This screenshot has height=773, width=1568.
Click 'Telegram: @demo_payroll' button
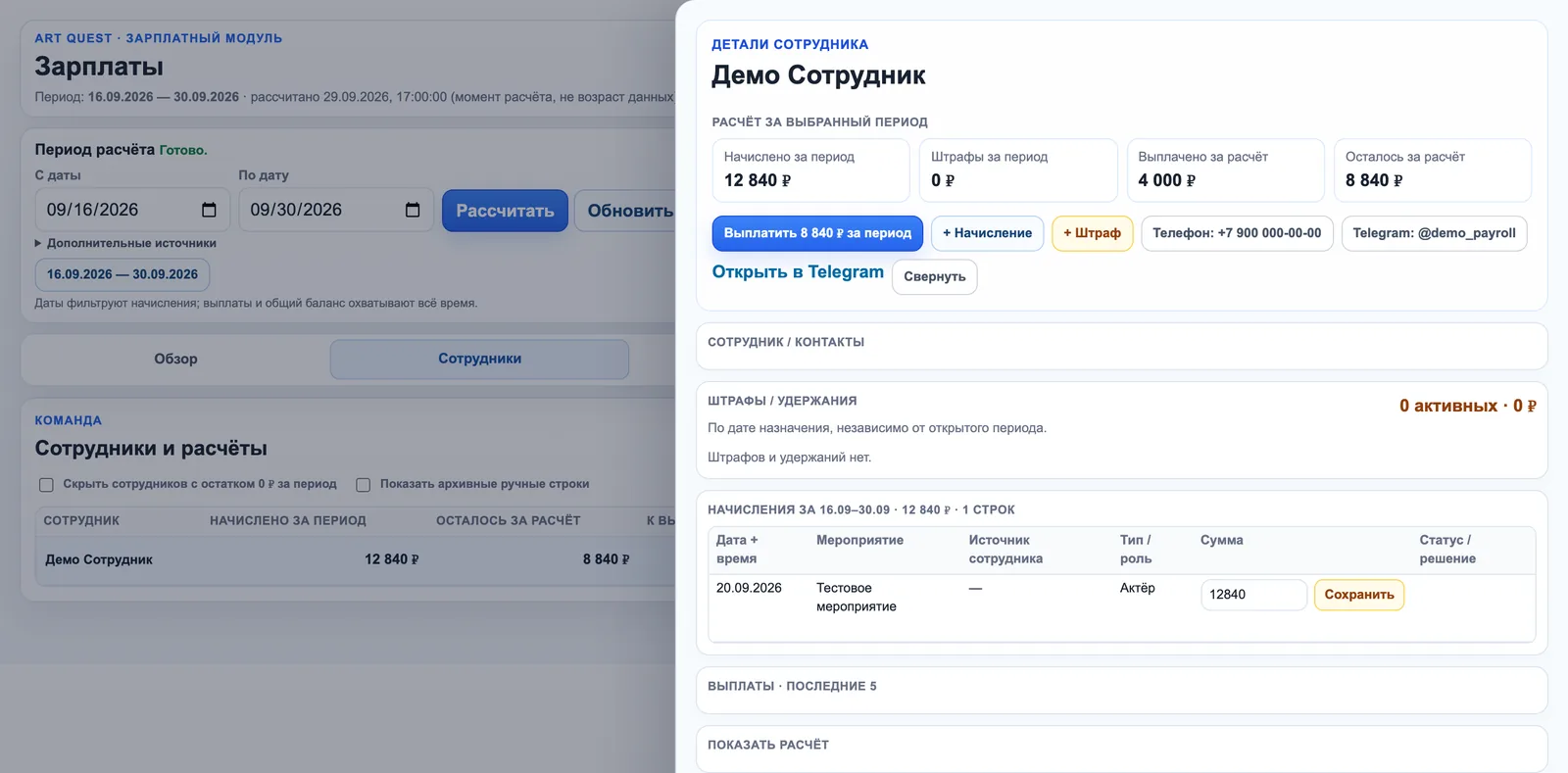point(1434,233)
